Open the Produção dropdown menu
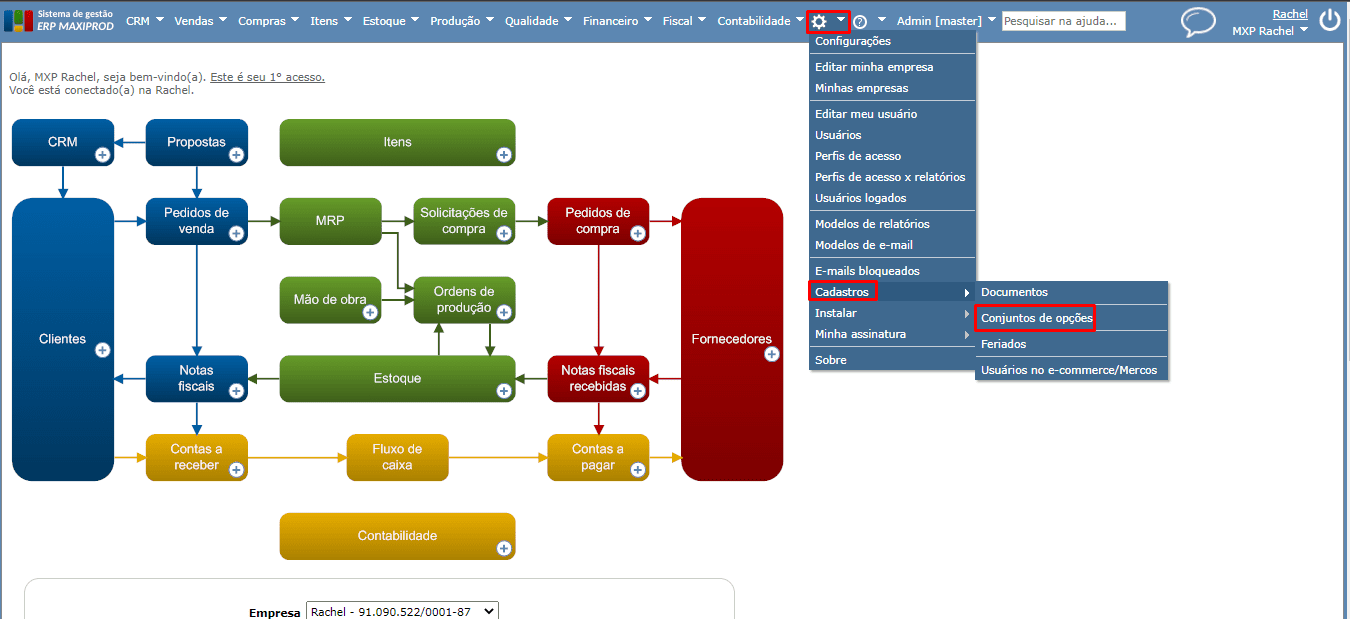 click(462, 21)
